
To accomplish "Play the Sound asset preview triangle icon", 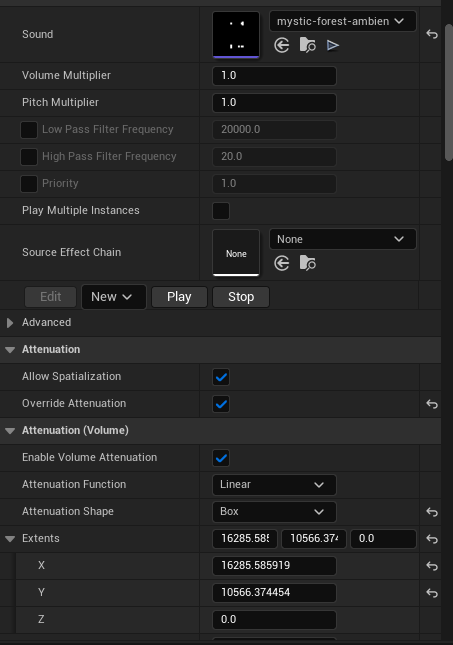I will coord(332,45).
